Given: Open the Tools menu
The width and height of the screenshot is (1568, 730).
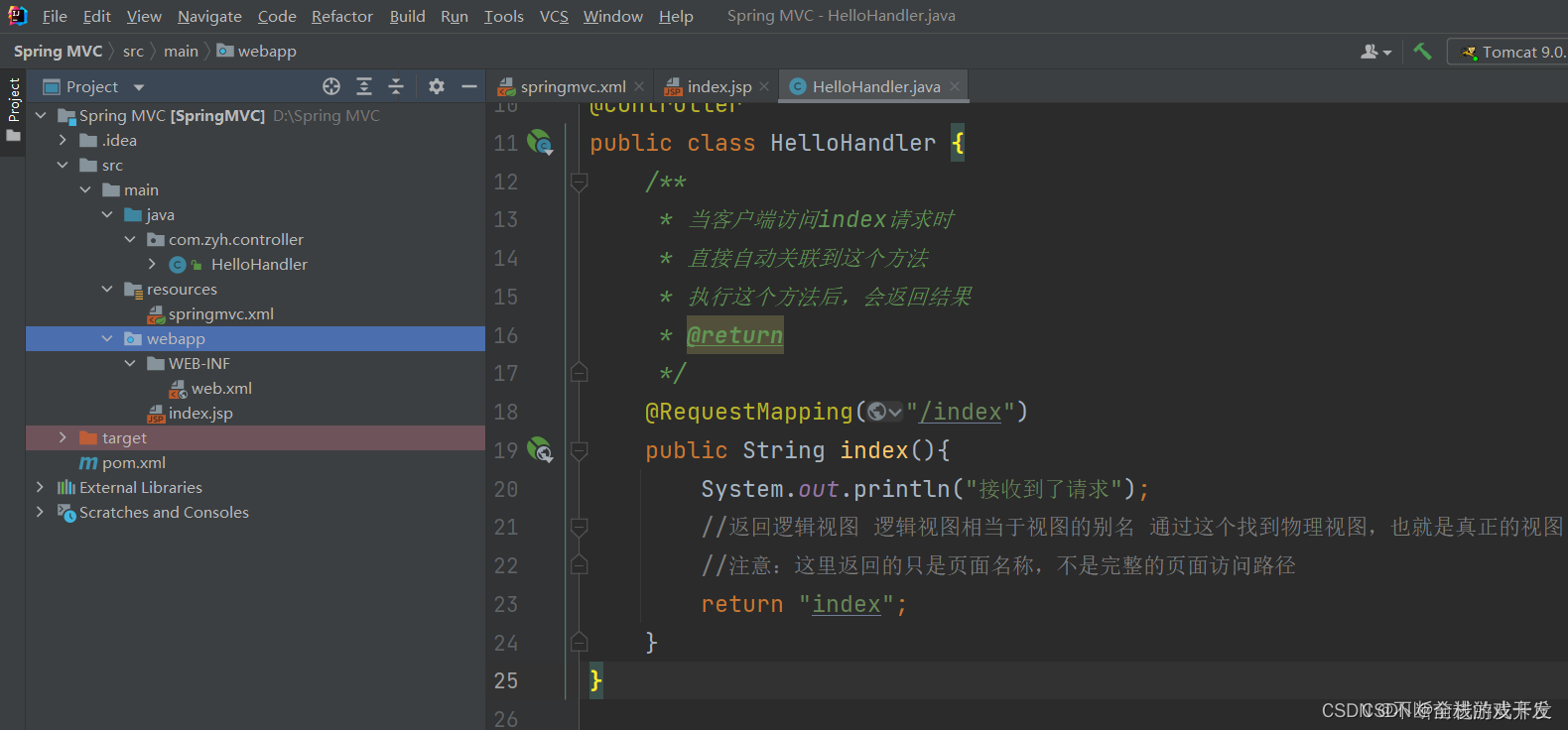Looking at the screenshot, I should (x=504, y=17).
